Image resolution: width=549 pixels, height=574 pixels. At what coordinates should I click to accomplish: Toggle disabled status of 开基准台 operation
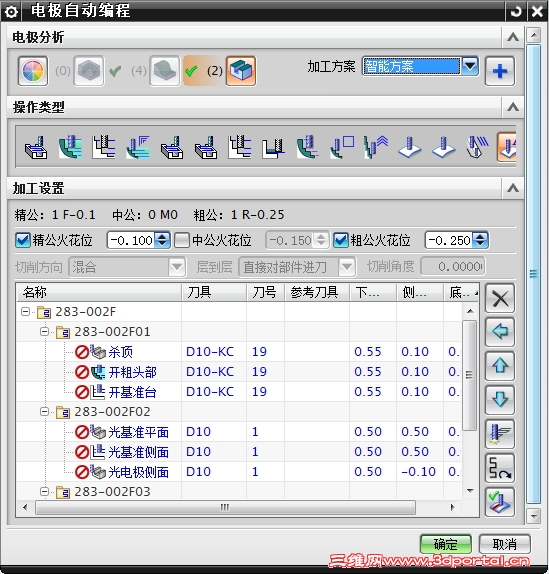point(82,392)
